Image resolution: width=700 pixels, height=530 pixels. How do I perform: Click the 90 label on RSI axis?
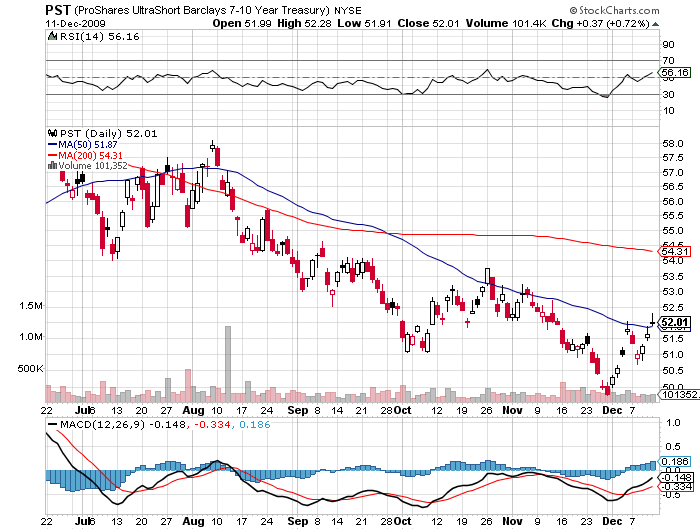click(x=668, y=44)
